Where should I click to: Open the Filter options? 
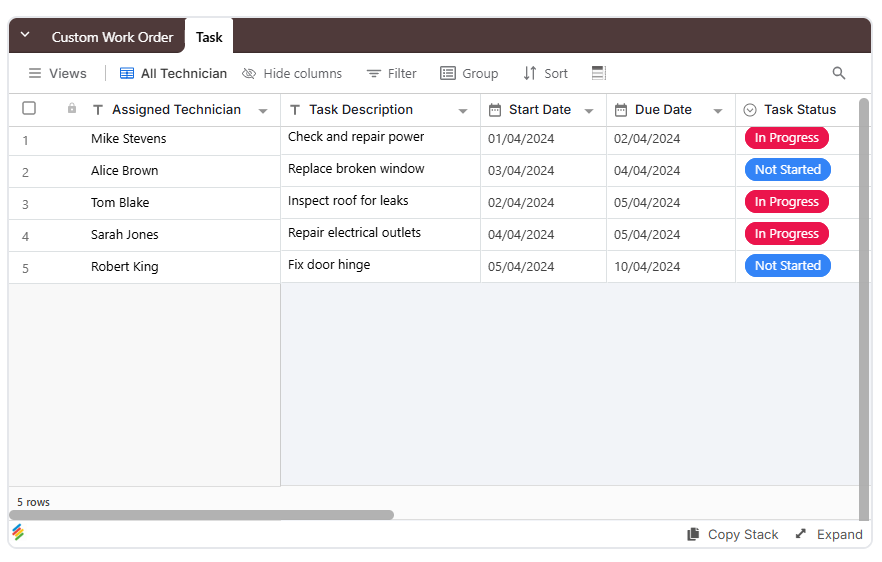392,73
